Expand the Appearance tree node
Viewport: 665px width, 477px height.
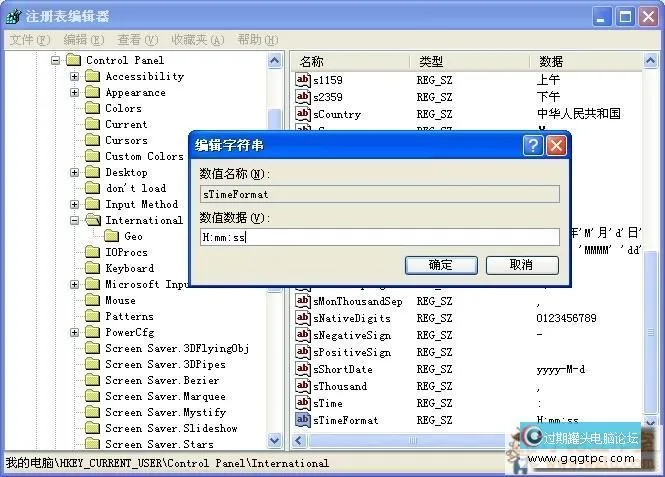[75, 92]
